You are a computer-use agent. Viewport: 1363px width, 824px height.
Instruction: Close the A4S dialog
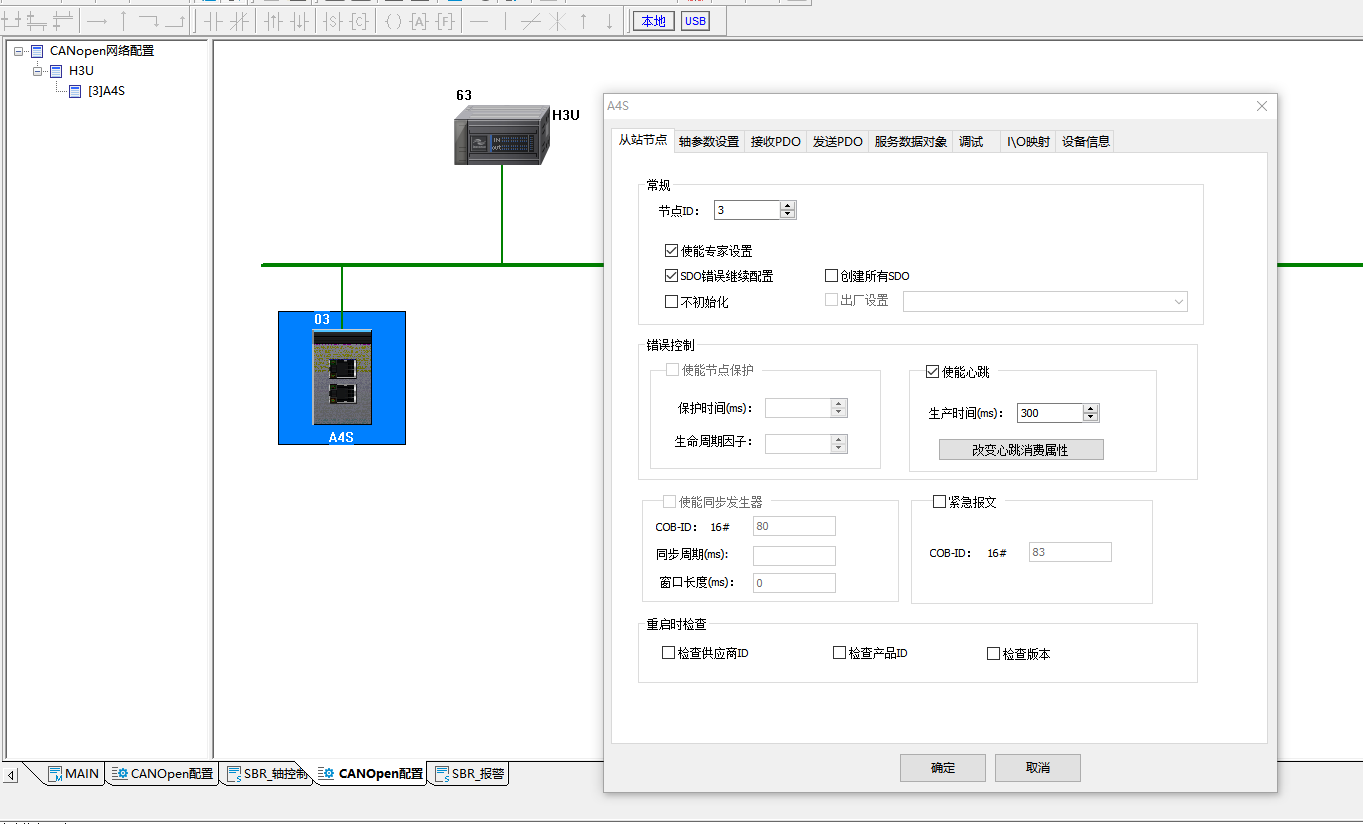coord(1262,106)
